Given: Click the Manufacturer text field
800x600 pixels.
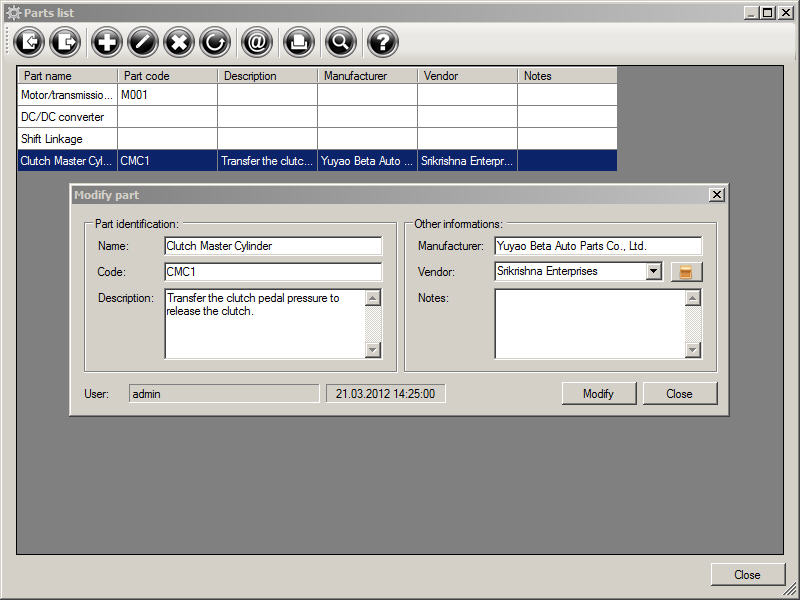Looking at the screenshot, I should point(598,246).
